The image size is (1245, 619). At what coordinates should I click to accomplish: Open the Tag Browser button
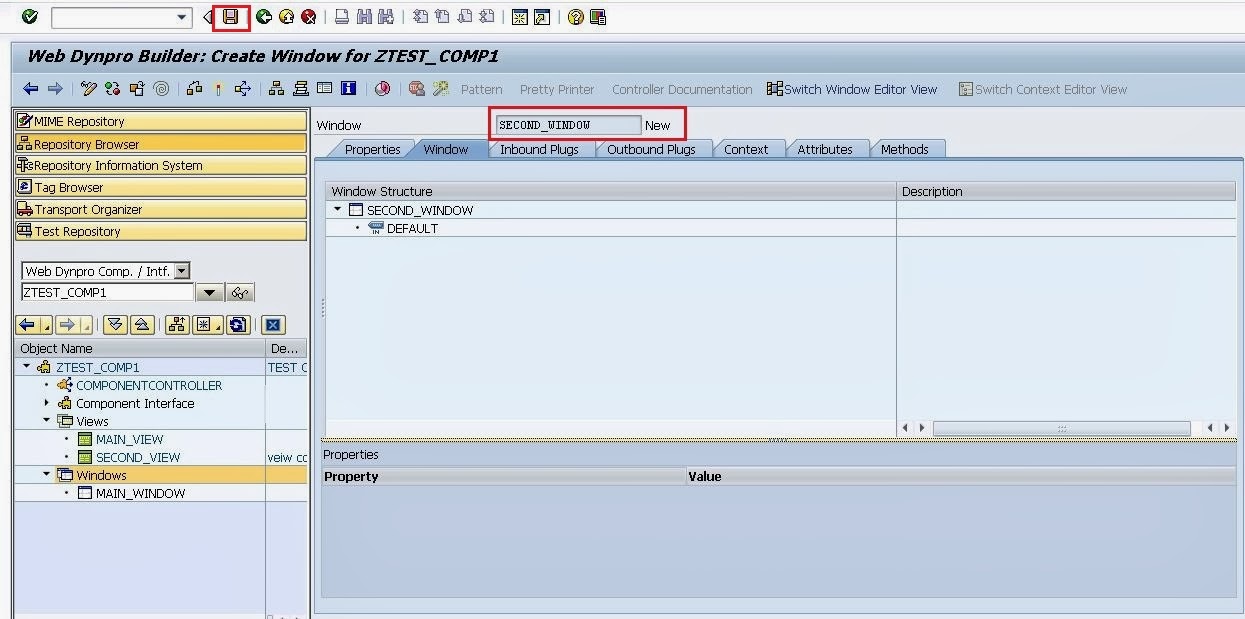[x=161, y=187]
